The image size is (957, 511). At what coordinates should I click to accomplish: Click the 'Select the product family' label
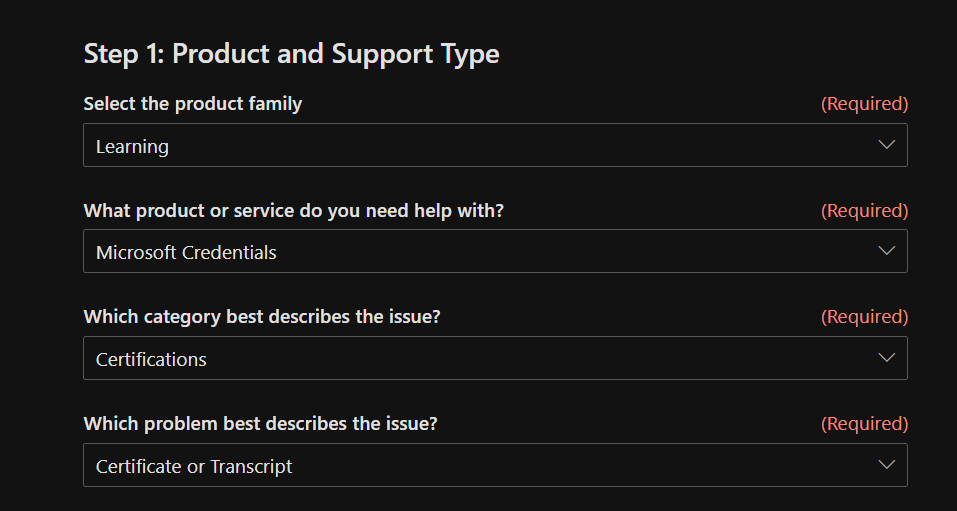tap(192, 104)
